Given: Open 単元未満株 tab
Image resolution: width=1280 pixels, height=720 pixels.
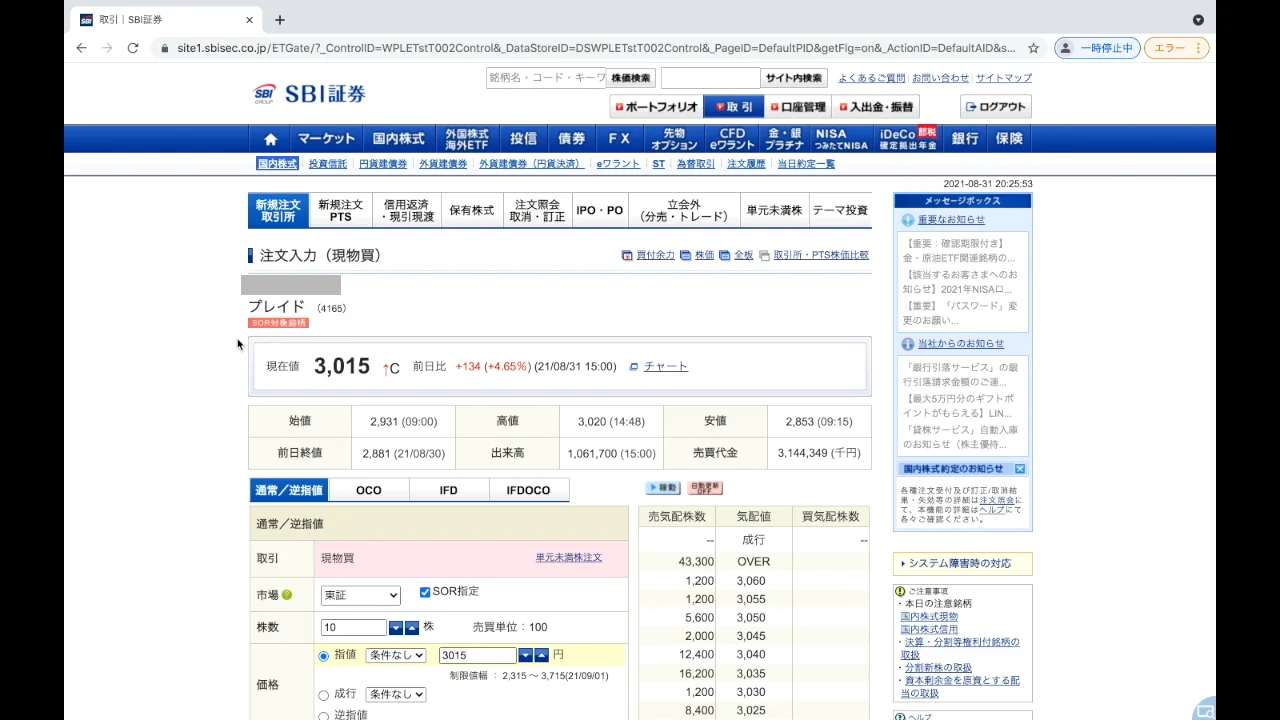Looking at the screenshot, I should pyautogui.click(x=774, y=211).
